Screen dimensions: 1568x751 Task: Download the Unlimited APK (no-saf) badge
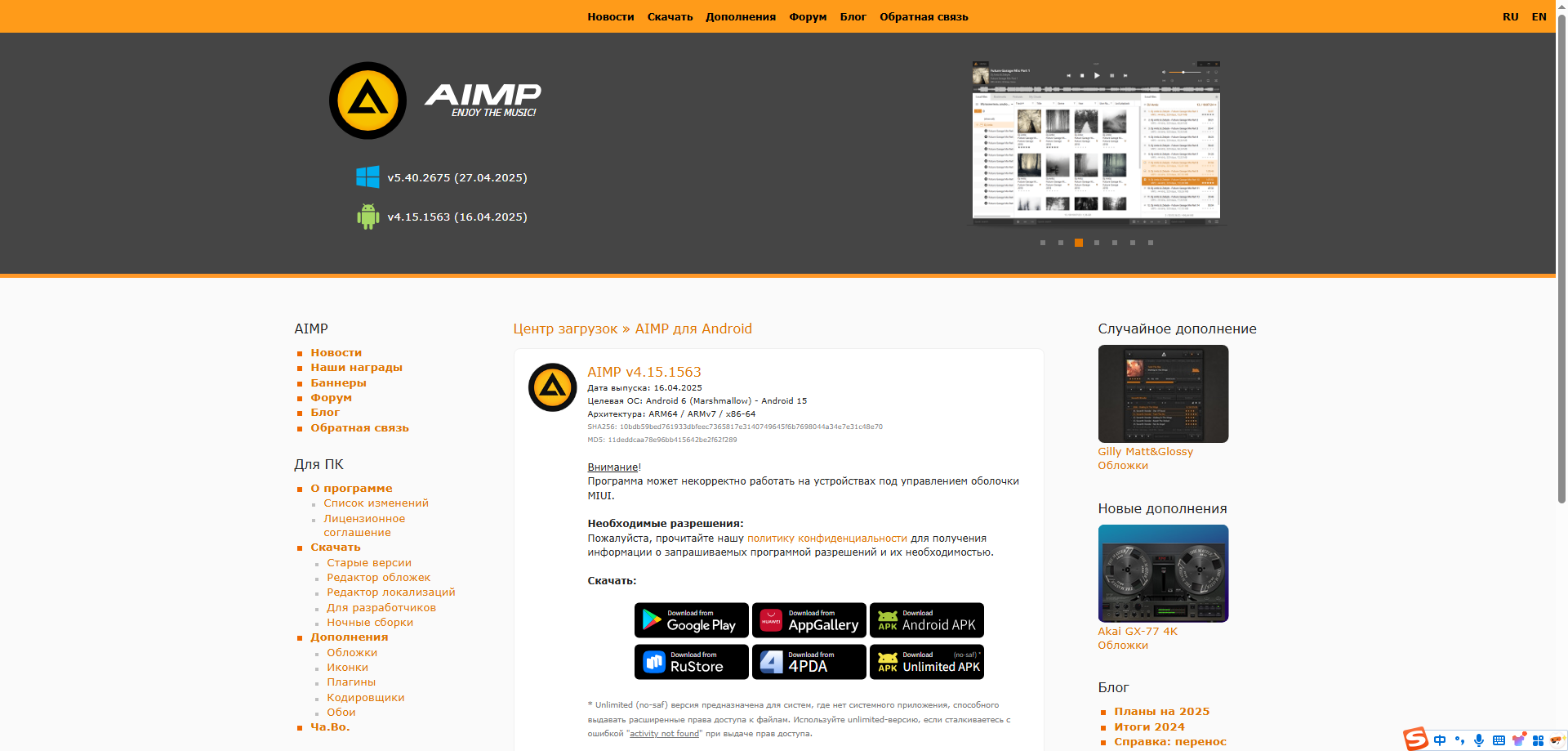(x=926, y=662)
